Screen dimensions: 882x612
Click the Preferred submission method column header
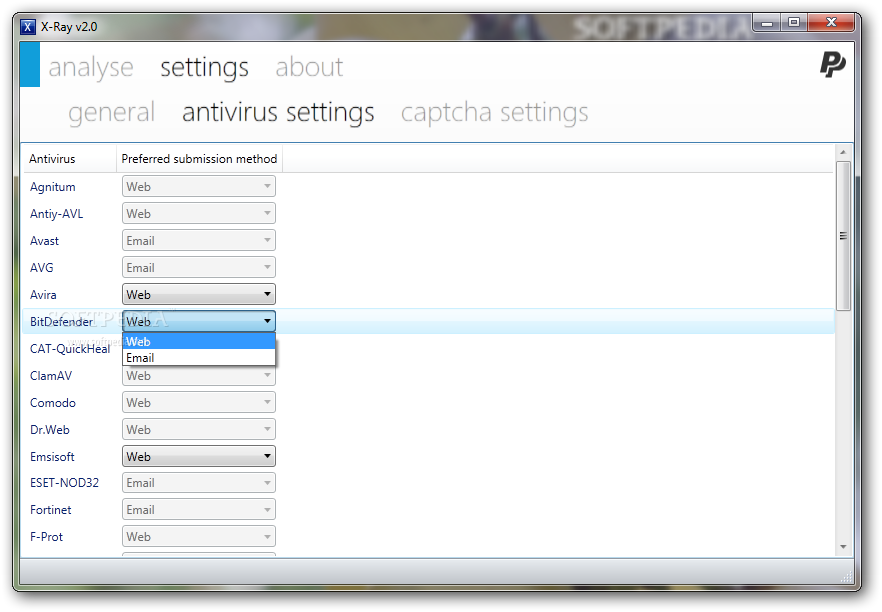click(x=199, y=159)
